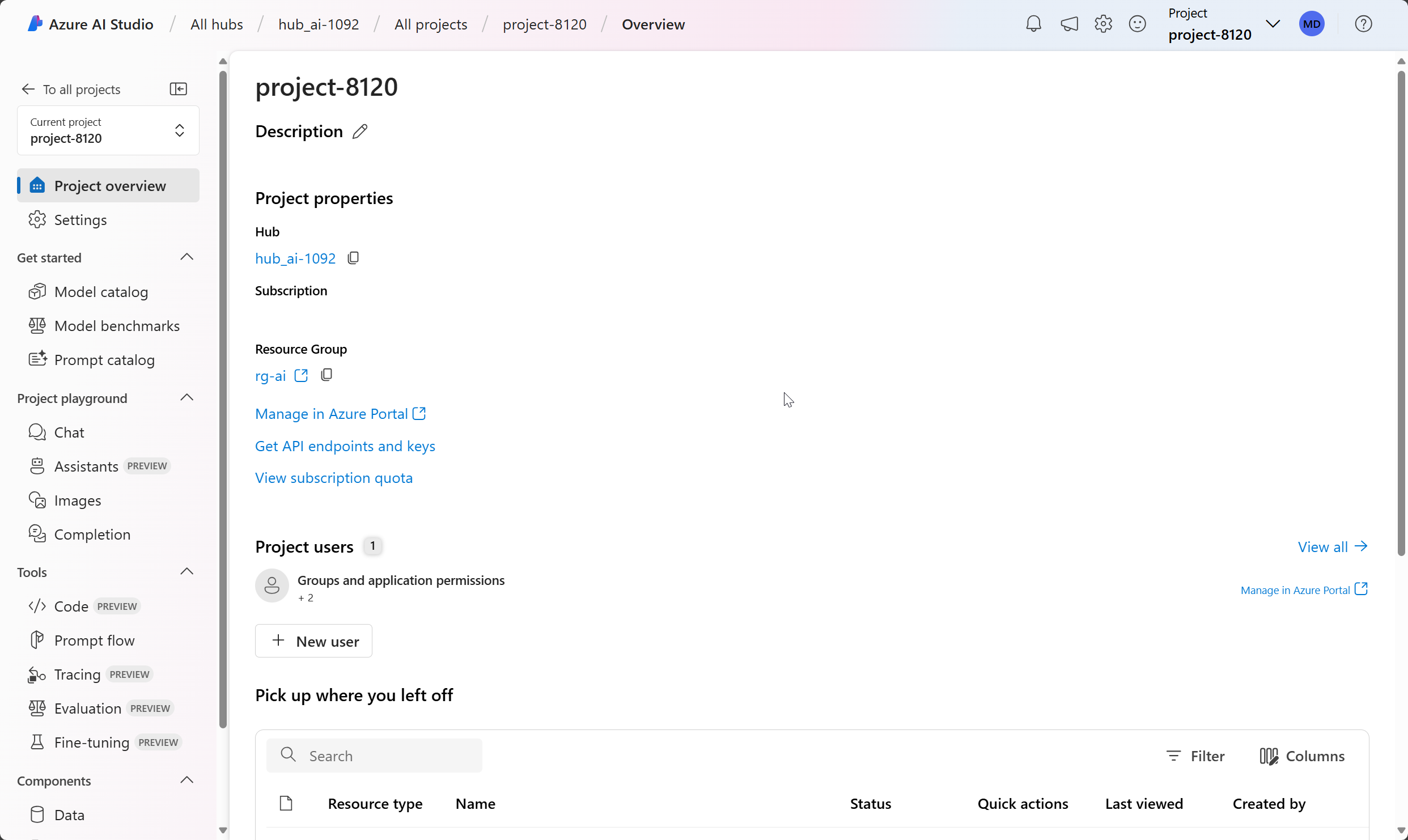Image resolution: width=1408 pixels, height=840 pixels.
Task: Click the Search input field
Action: [374, 756]
